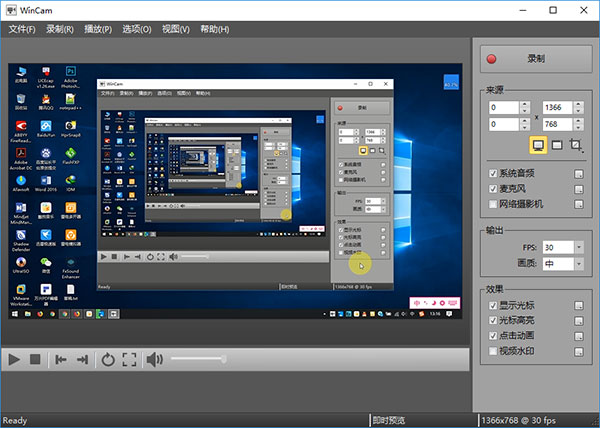Click the 录制 record button
This screenshot has height=428, width=600.
tap(534, 59)
